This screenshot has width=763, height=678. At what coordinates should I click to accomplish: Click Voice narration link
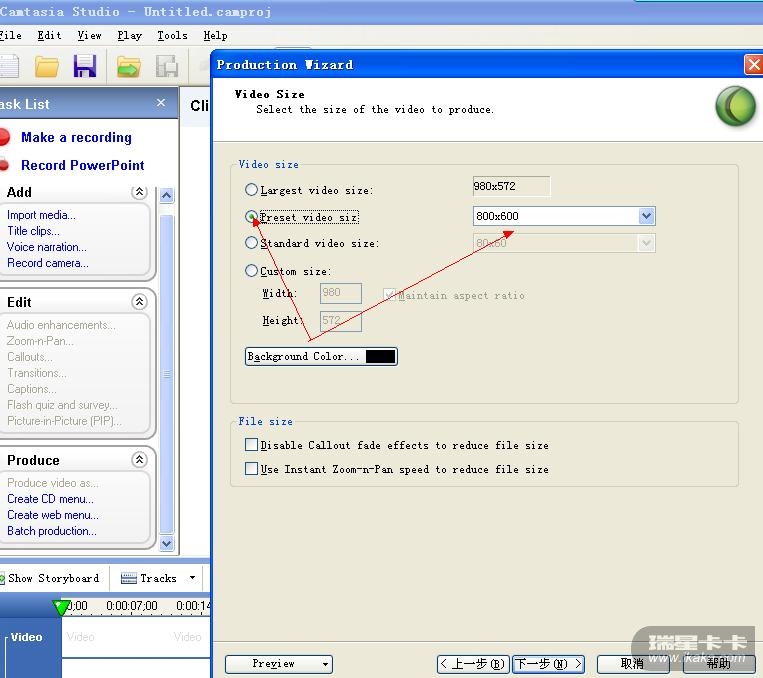(47, 247)
